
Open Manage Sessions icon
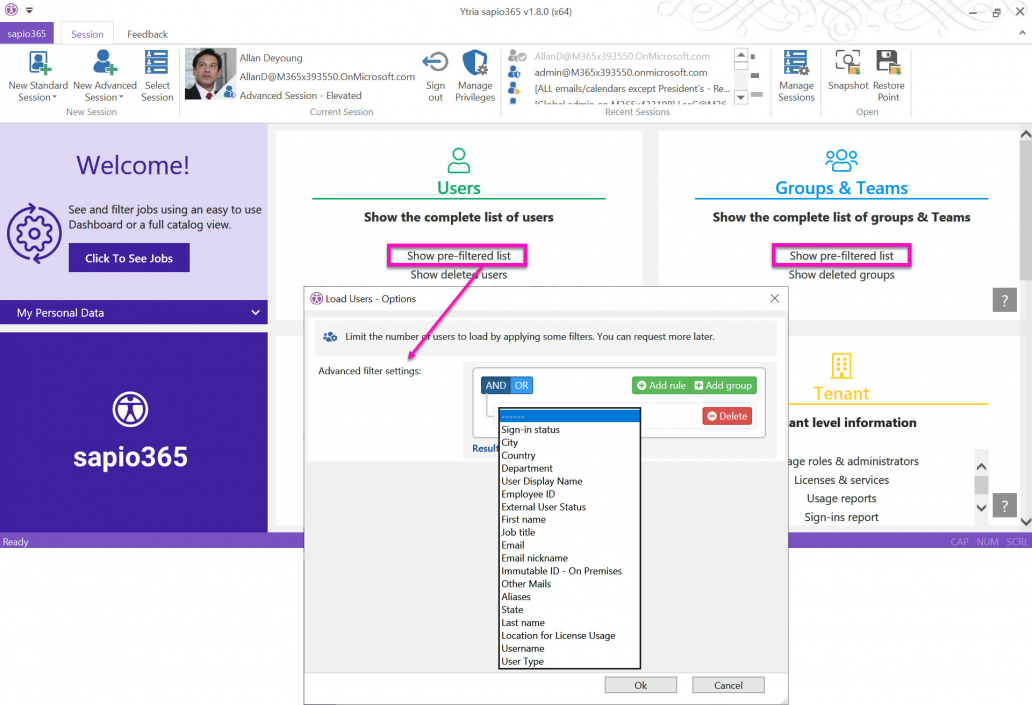point(796,63)
